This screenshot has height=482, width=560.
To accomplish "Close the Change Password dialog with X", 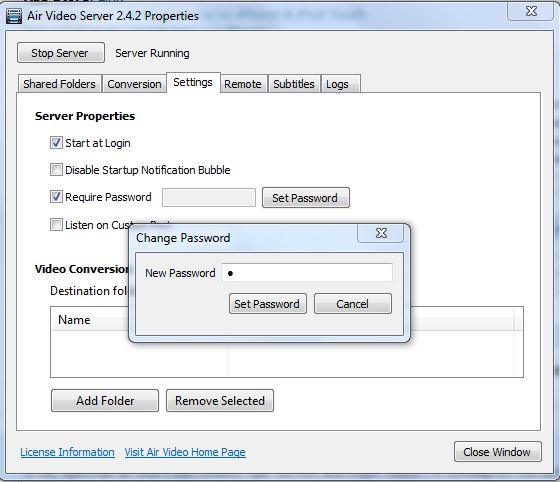I will click(381, 233).
